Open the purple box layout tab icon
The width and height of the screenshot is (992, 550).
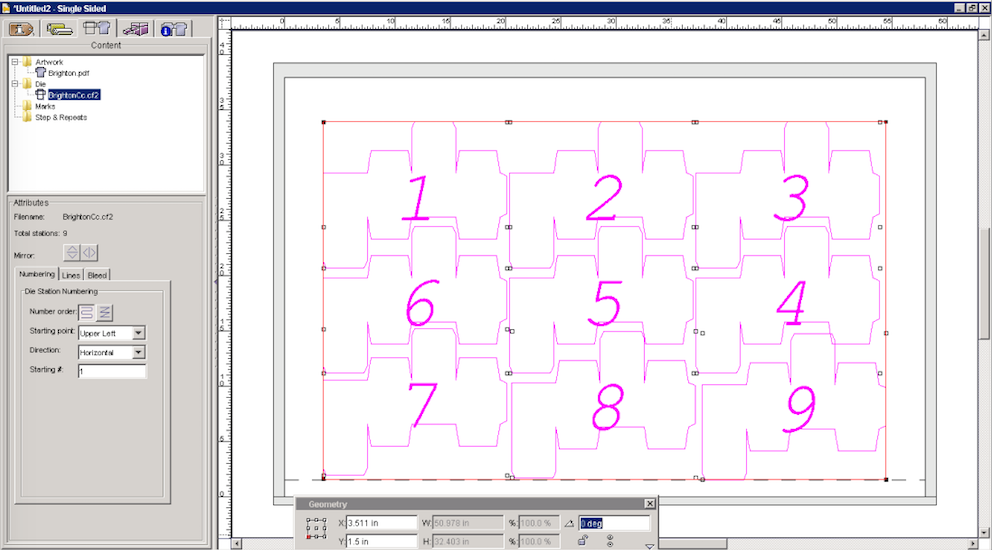tap(133, 28)
